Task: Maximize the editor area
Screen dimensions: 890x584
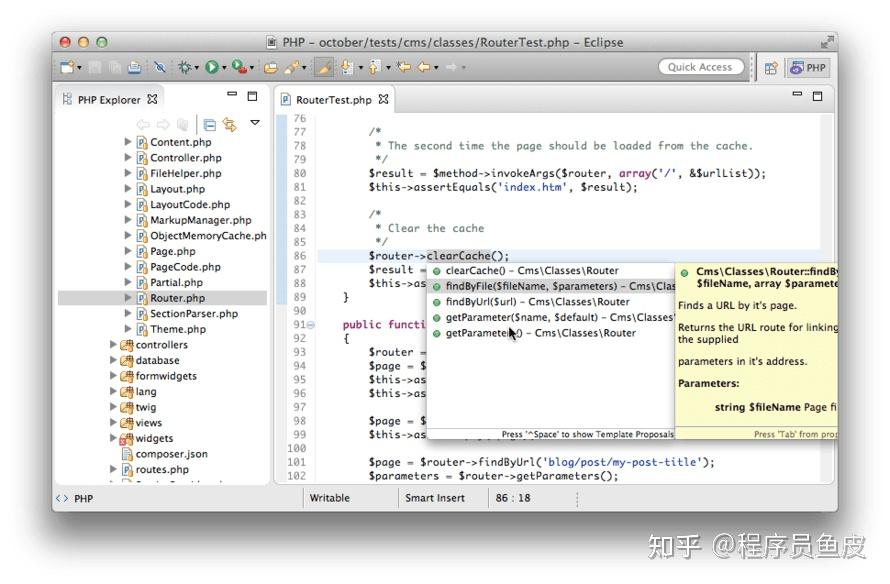Action: point(817,96)
